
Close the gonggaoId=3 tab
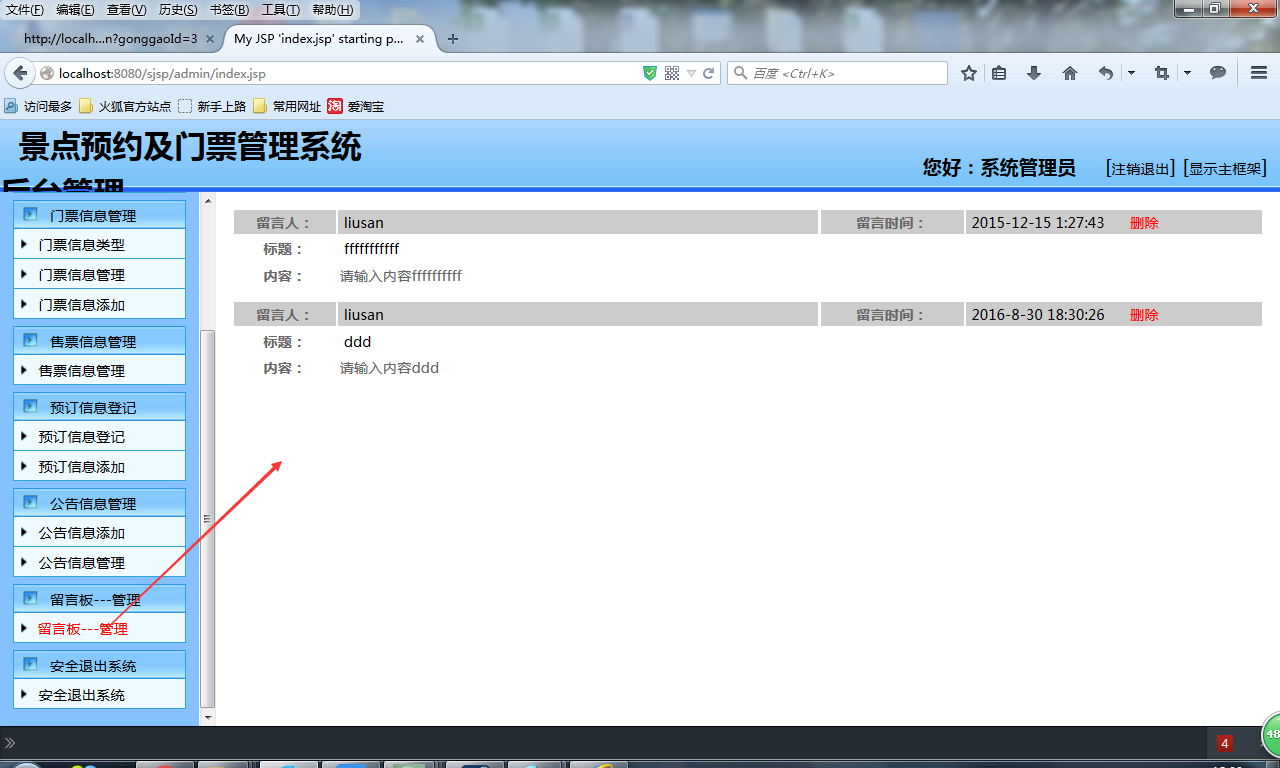[209, 39]
